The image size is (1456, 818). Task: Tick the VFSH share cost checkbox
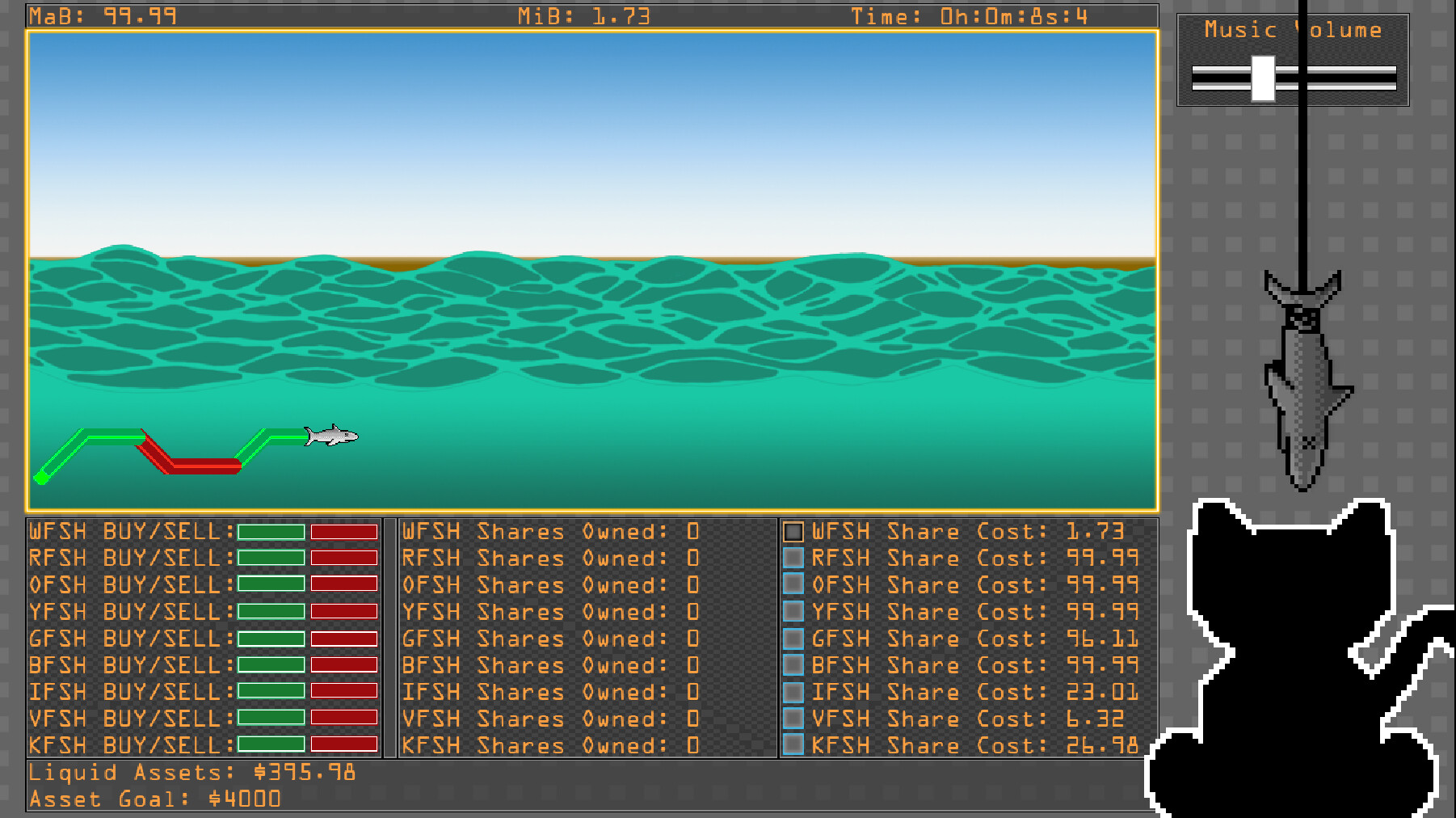(793, 719)
